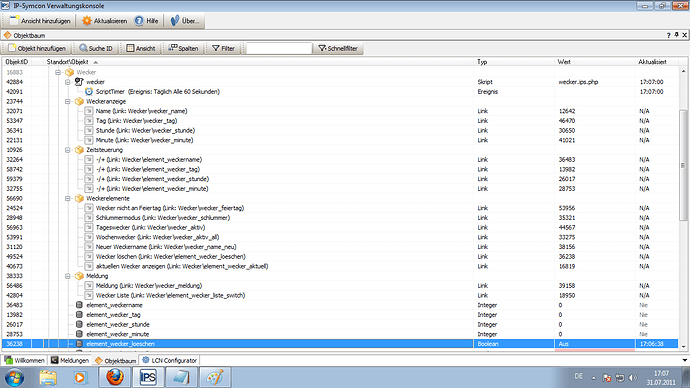The height and width of the screenshot is (388, 690).
Task: Collapse the Meldung folder
Action: [68, 276]
